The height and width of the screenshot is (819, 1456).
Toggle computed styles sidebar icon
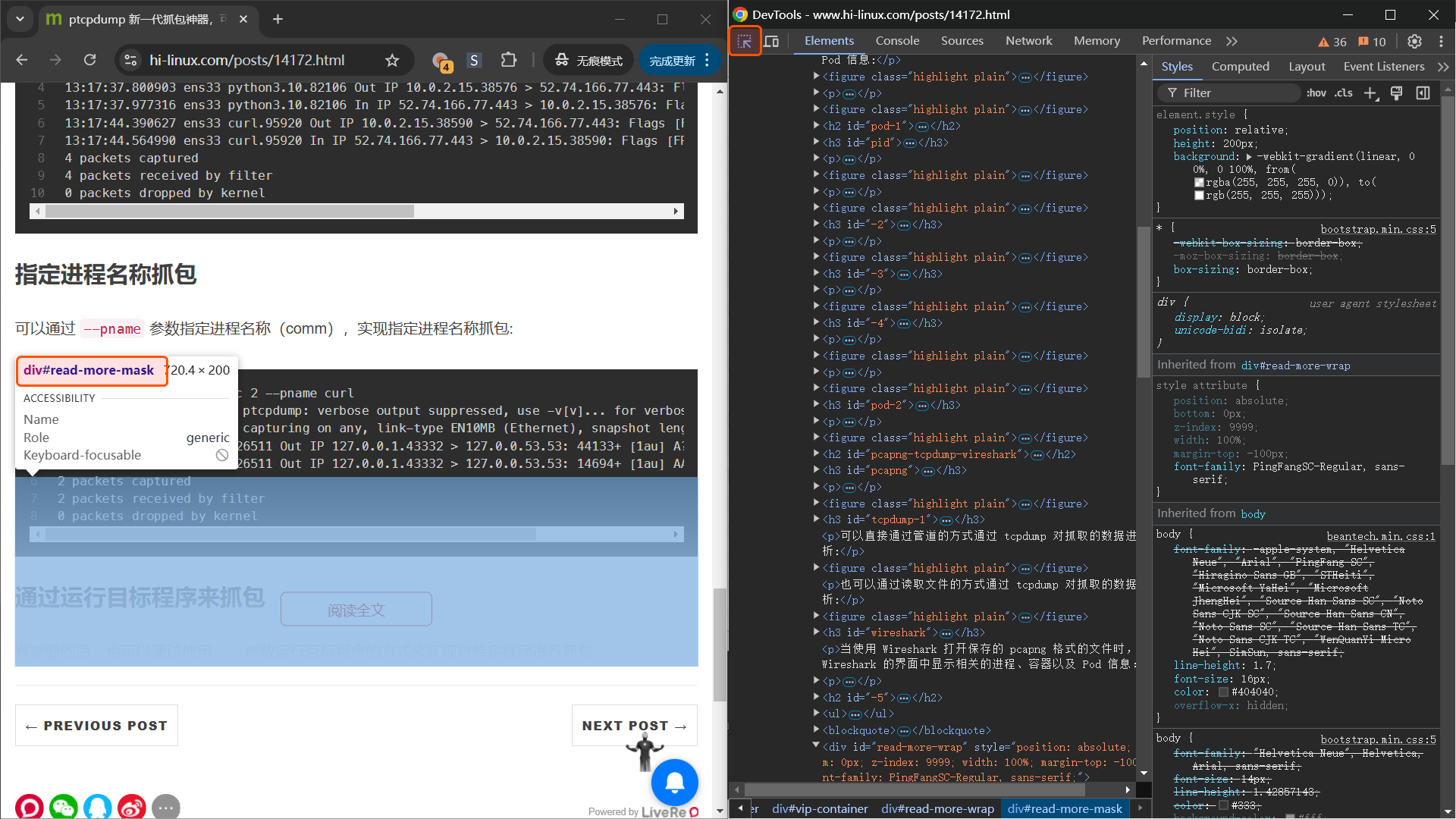[1423, 93]
